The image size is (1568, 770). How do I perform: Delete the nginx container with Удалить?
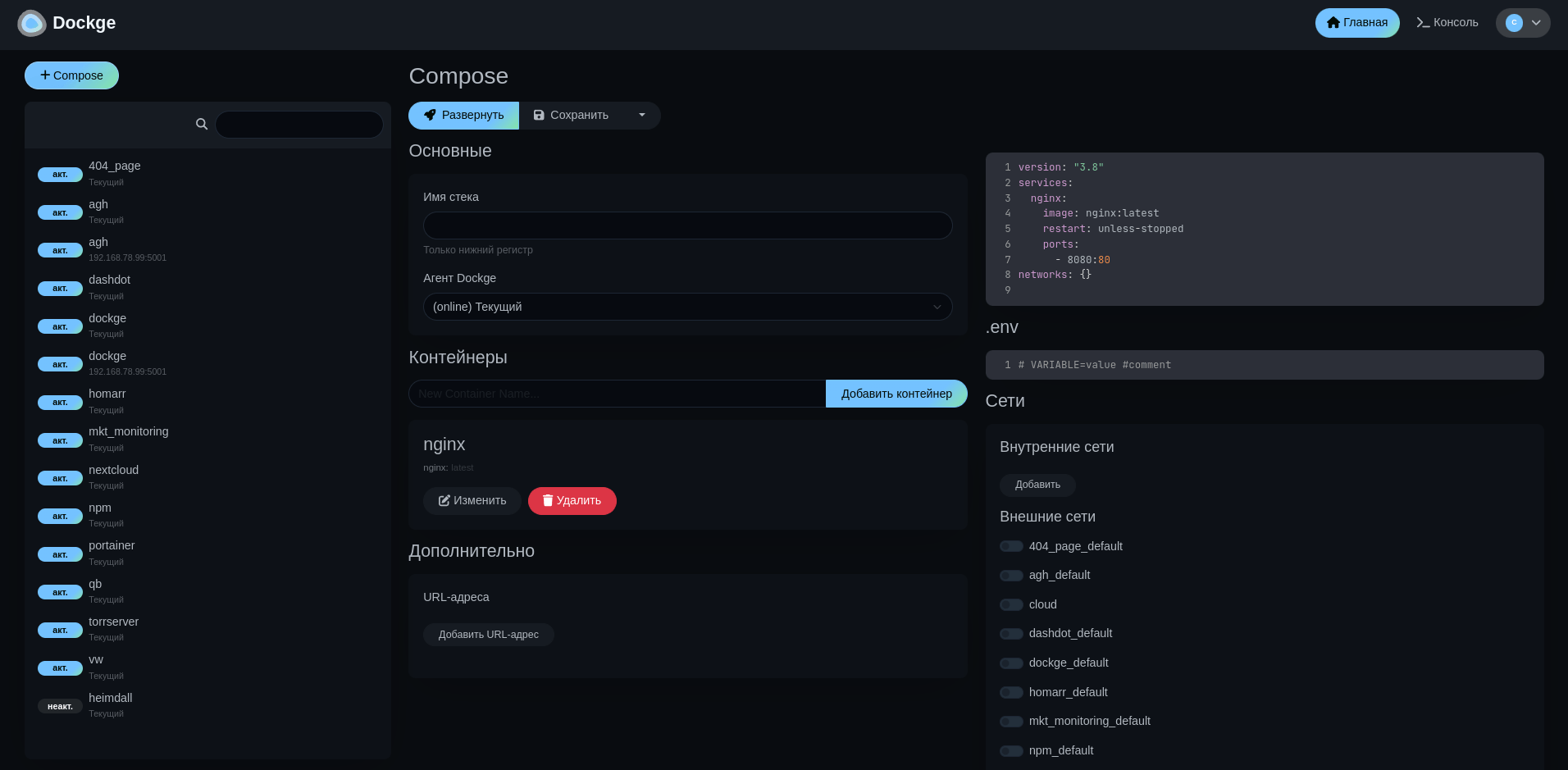pyautogui.click(x=572, y=501)
